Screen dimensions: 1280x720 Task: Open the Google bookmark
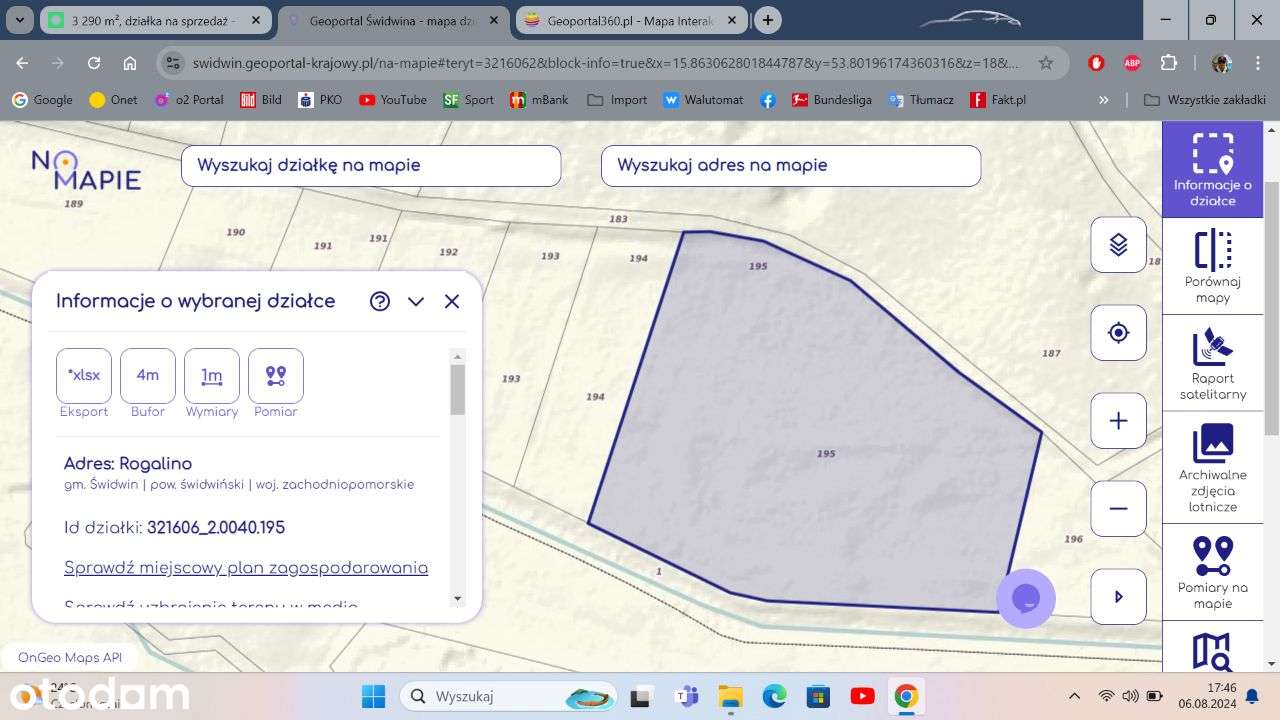coord(42,100)
